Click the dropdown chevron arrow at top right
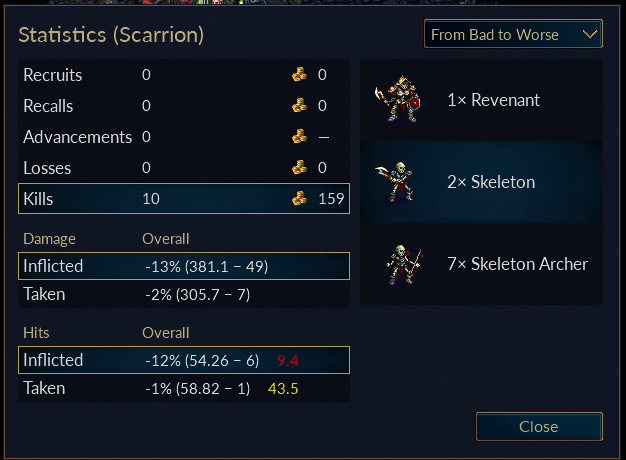The height and width of the screenshot is (460, 626). pos(590,34)
